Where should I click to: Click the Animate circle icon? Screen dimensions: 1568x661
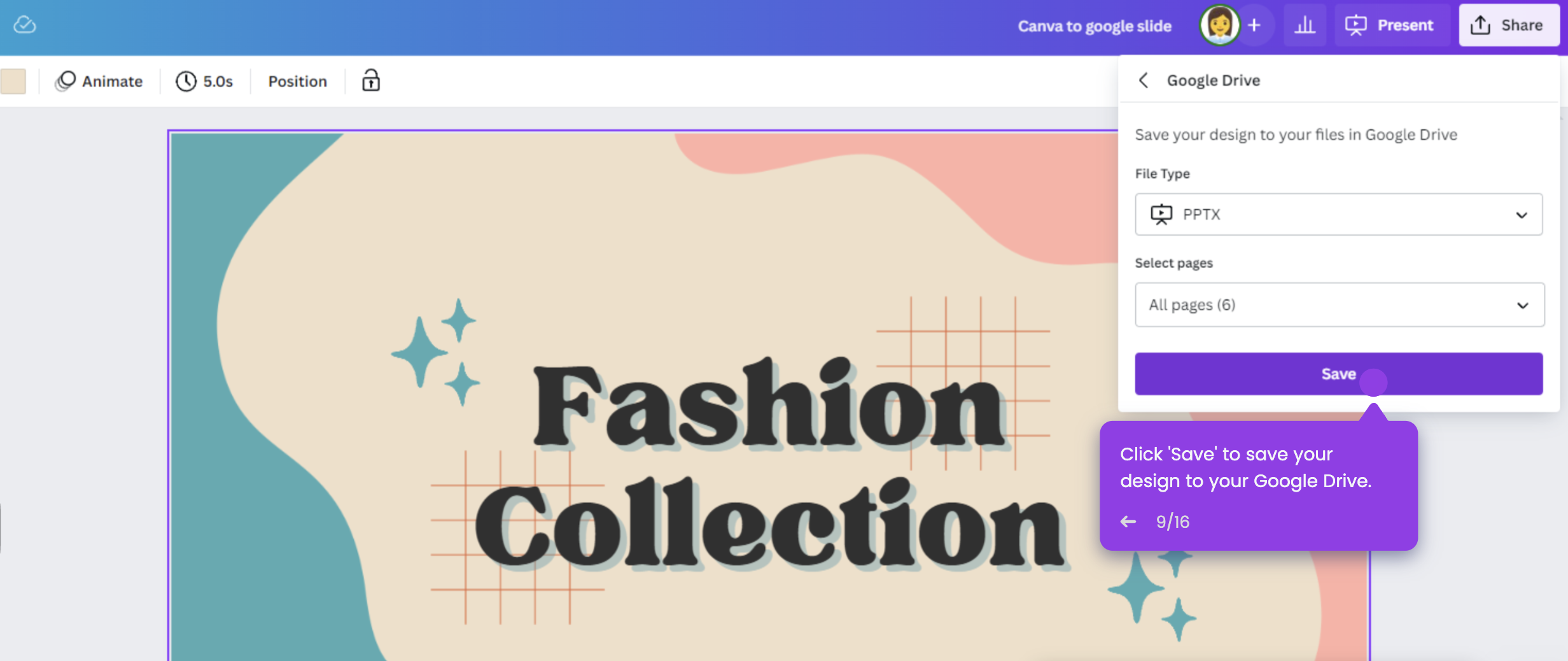[65, 81]
